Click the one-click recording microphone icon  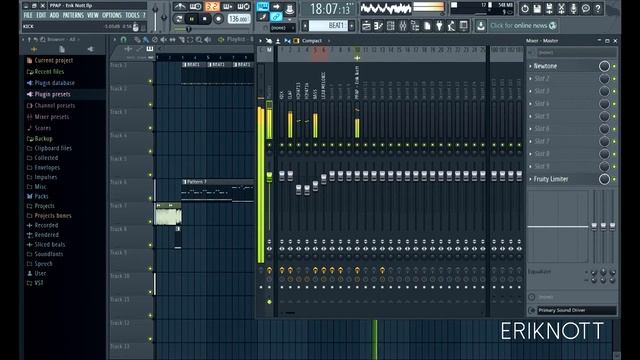tap(573, 8)
